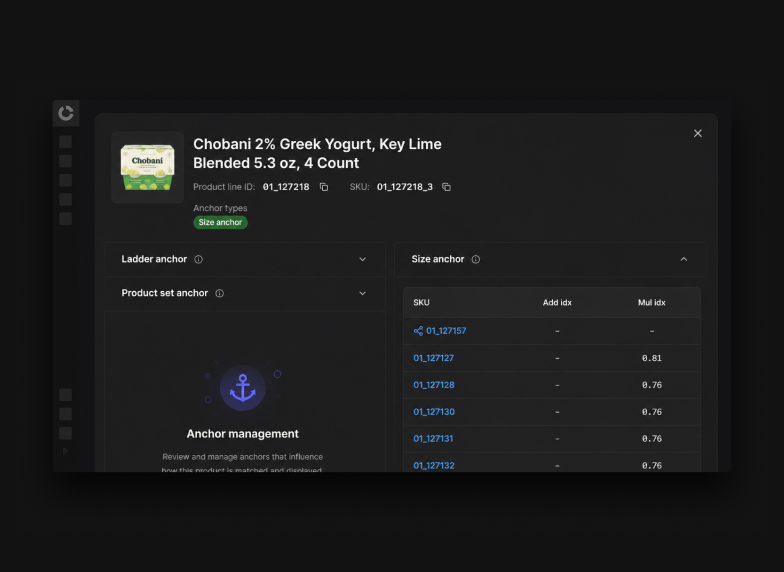Image resolution: width=784 pixels, height=572 pixels.
Task: Close the product detail dialog
Action: pos(698,134)
